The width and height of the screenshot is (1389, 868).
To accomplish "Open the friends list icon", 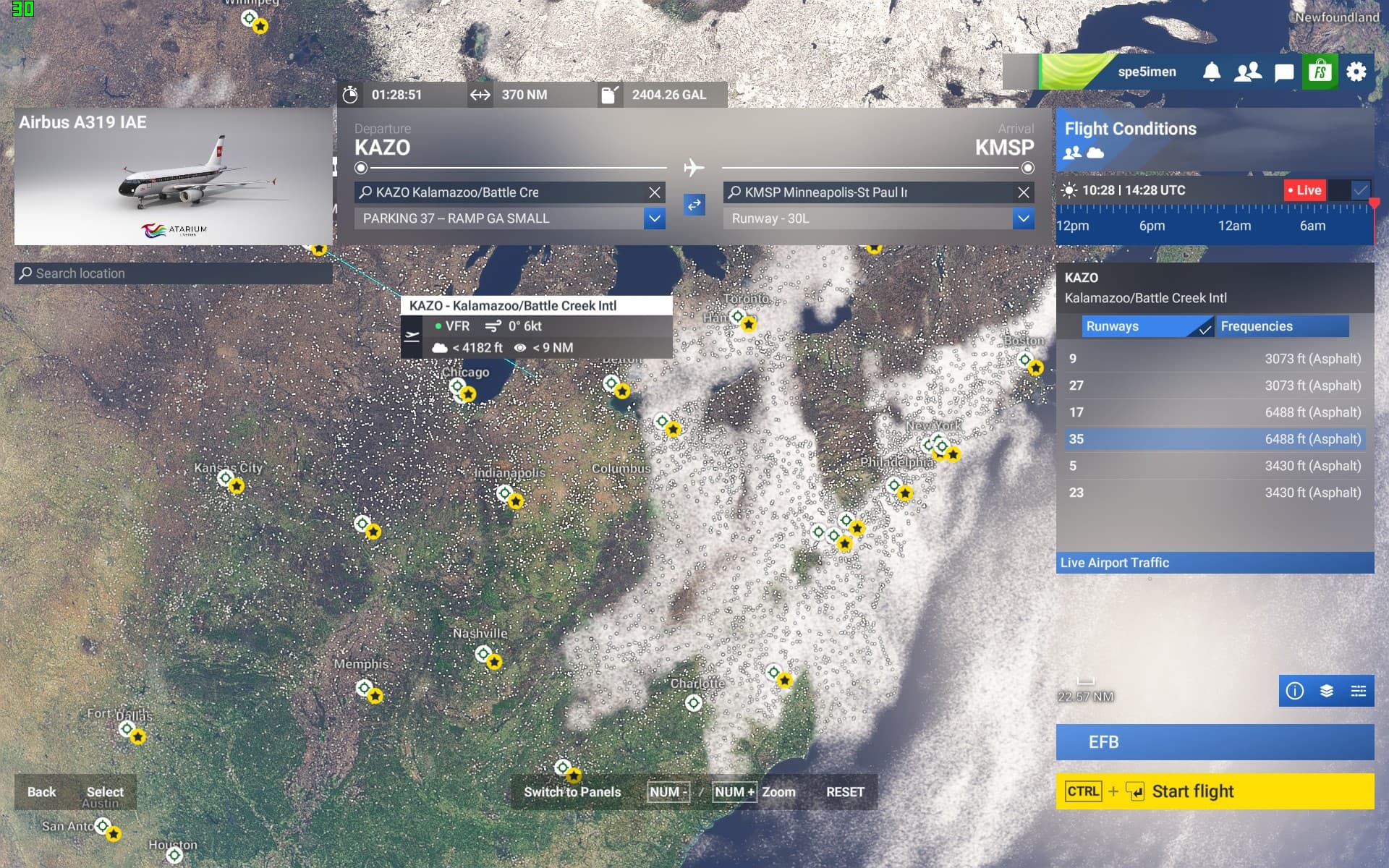I will [1248, 72].
